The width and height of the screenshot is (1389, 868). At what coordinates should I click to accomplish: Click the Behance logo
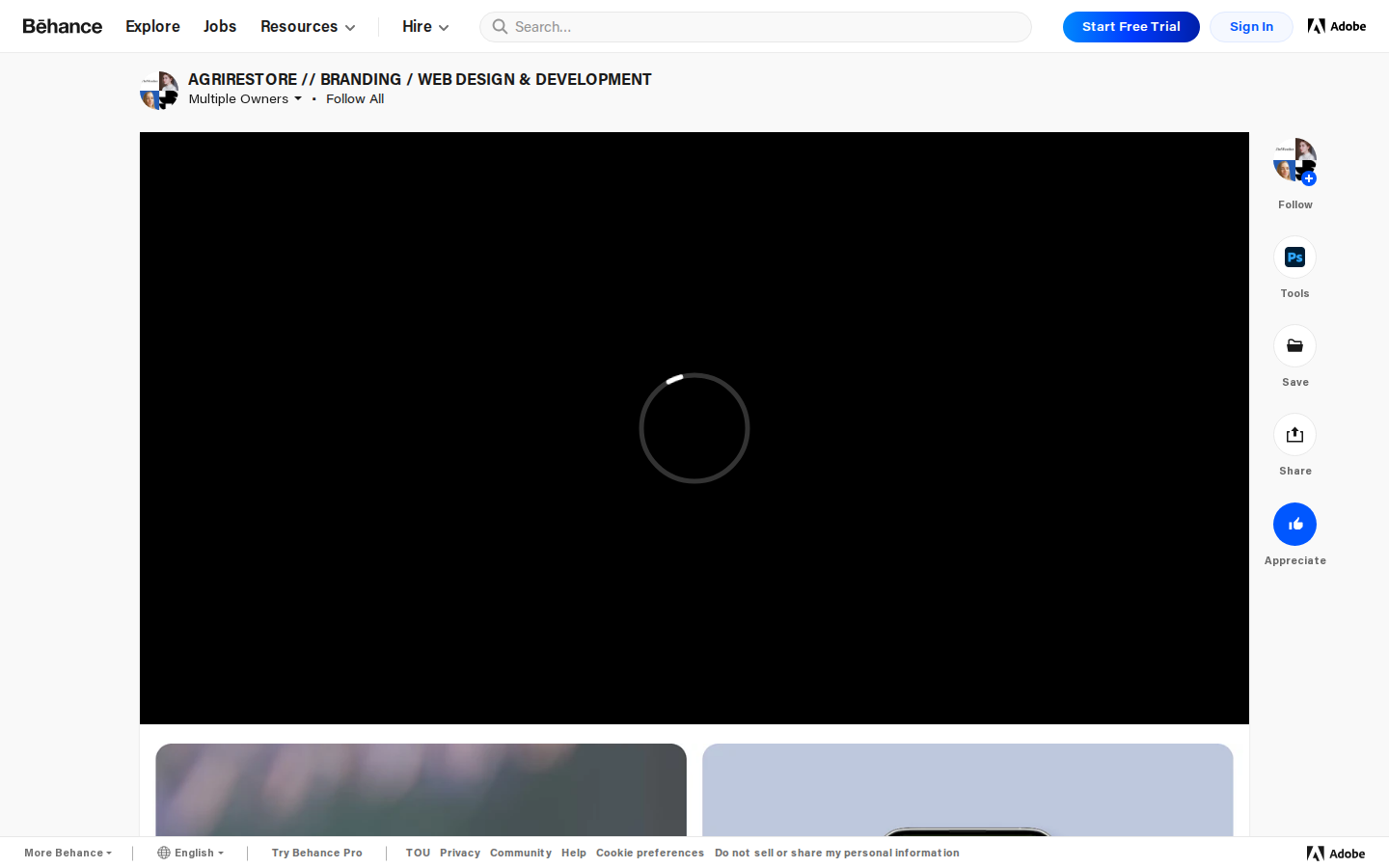[63, 26]
